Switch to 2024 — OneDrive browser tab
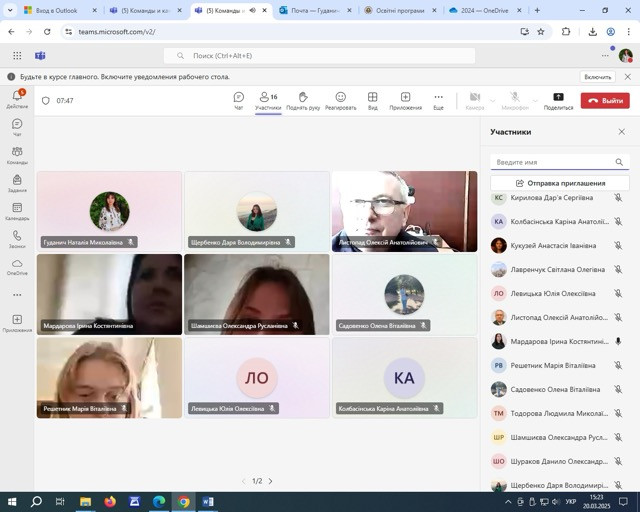This screenshot has width=640, height=512. click(x=484, y=11)
